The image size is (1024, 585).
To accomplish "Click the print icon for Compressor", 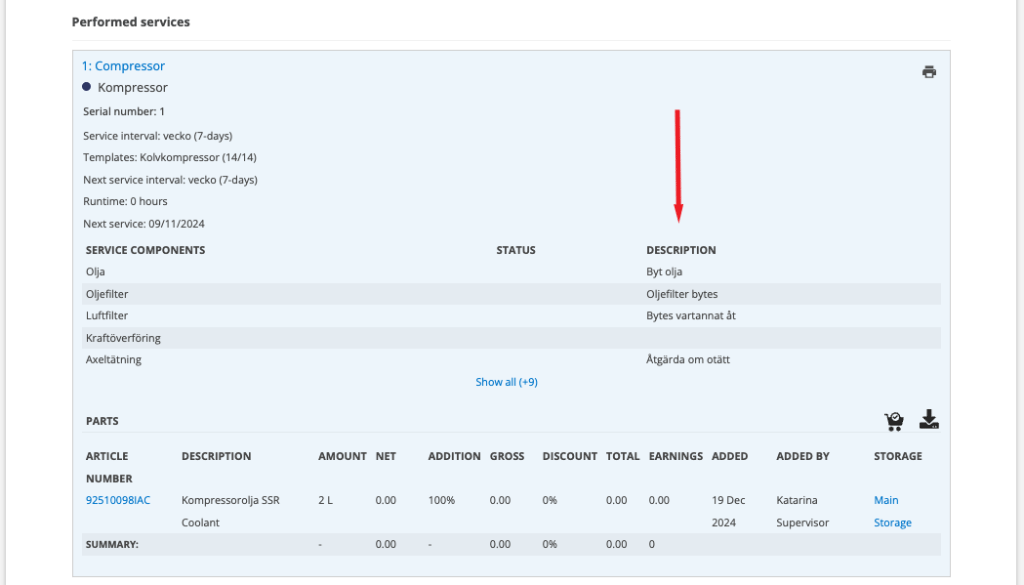I will [x=929, y=72].
